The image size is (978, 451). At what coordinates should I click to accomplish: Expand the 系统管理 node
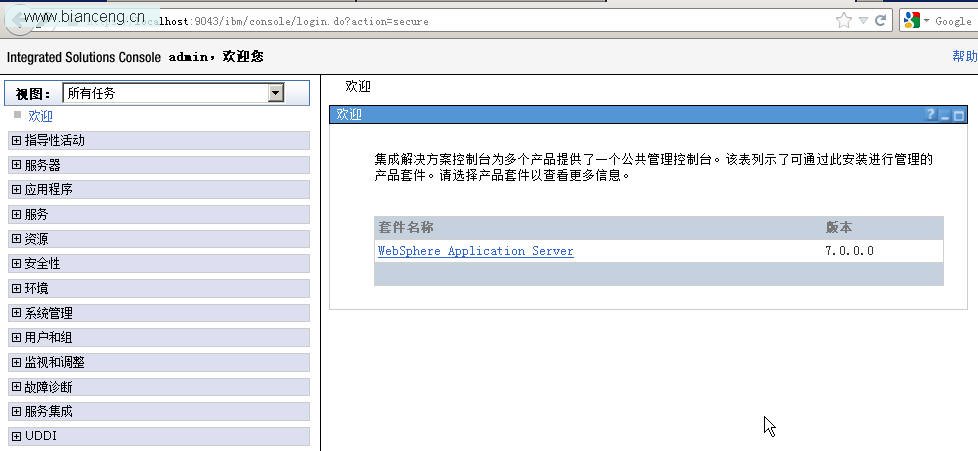[x=16, y=313]
